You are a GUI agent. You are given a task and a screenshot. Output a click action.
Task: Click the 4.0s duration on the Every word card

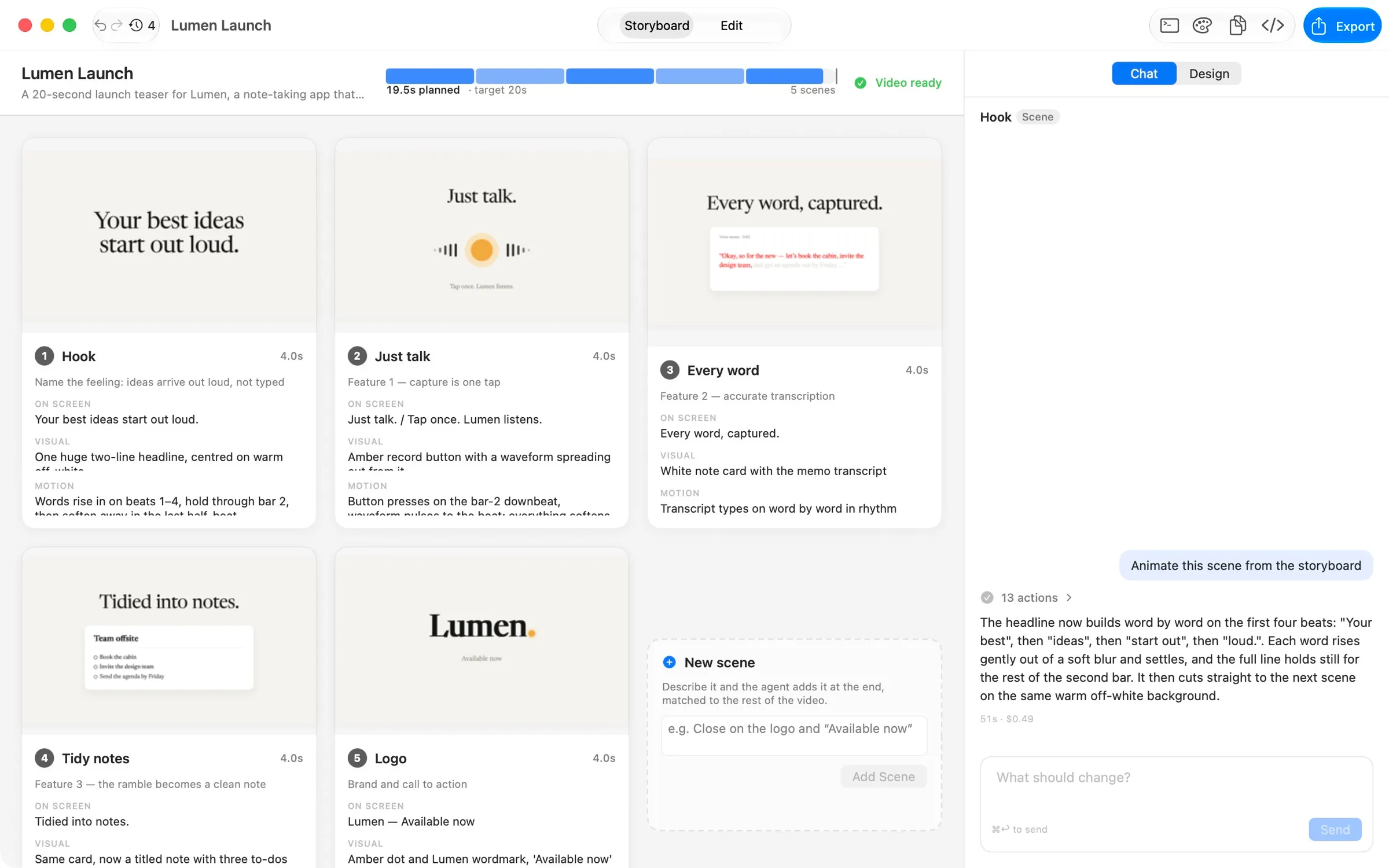(917, 370)
